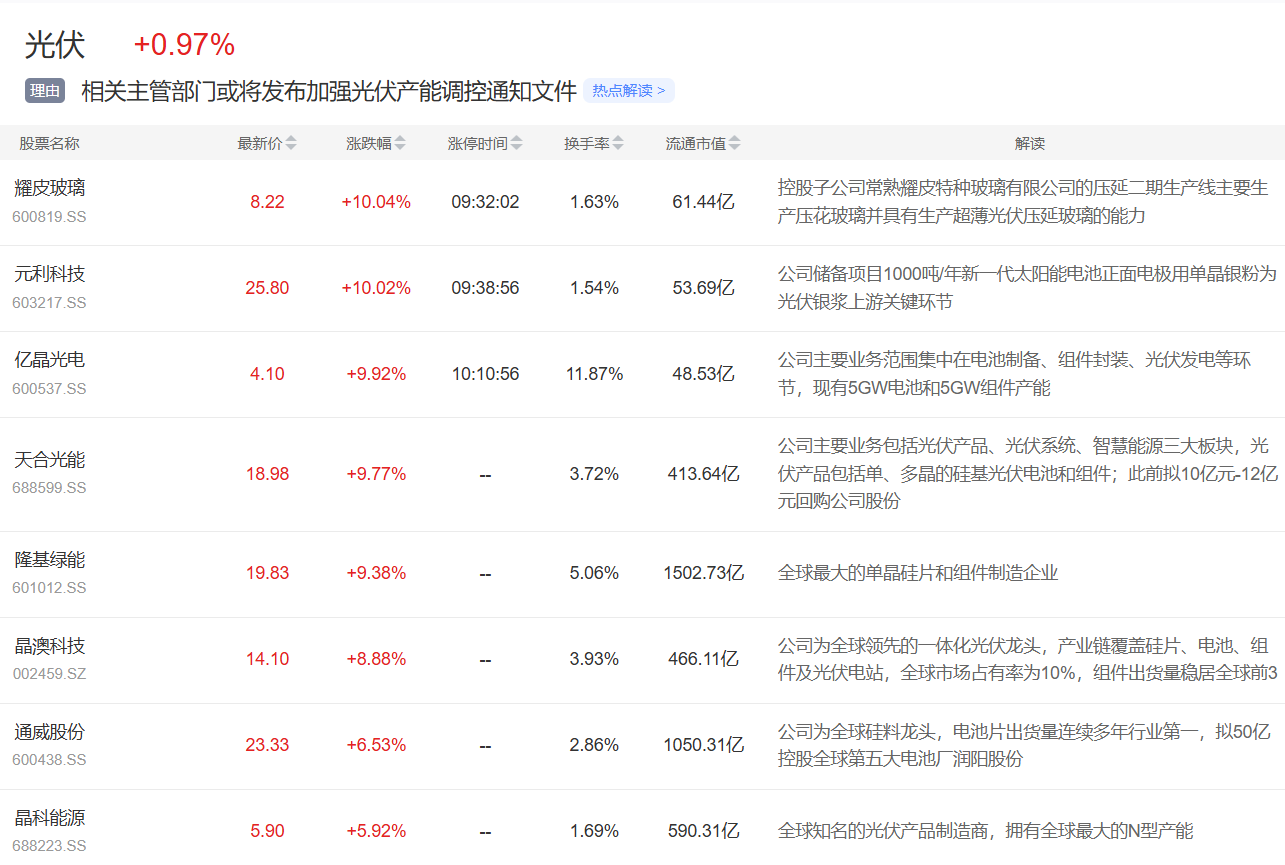Screen dimensions: 1285x865
Task: Click the change +8.88% for 晶澳科技
Action: [x=376, y=660]
